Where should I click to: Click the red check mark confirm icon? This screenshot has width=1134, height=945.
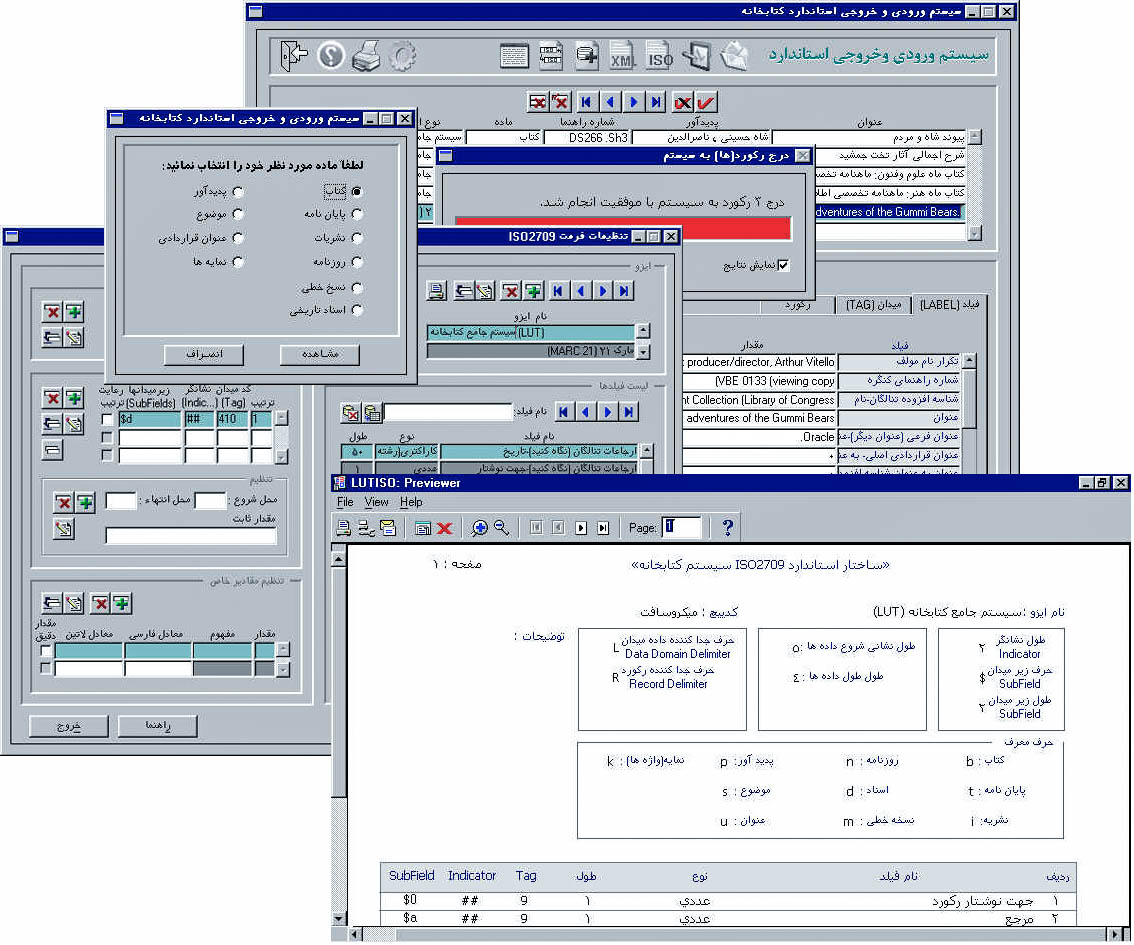click(706, 103)
